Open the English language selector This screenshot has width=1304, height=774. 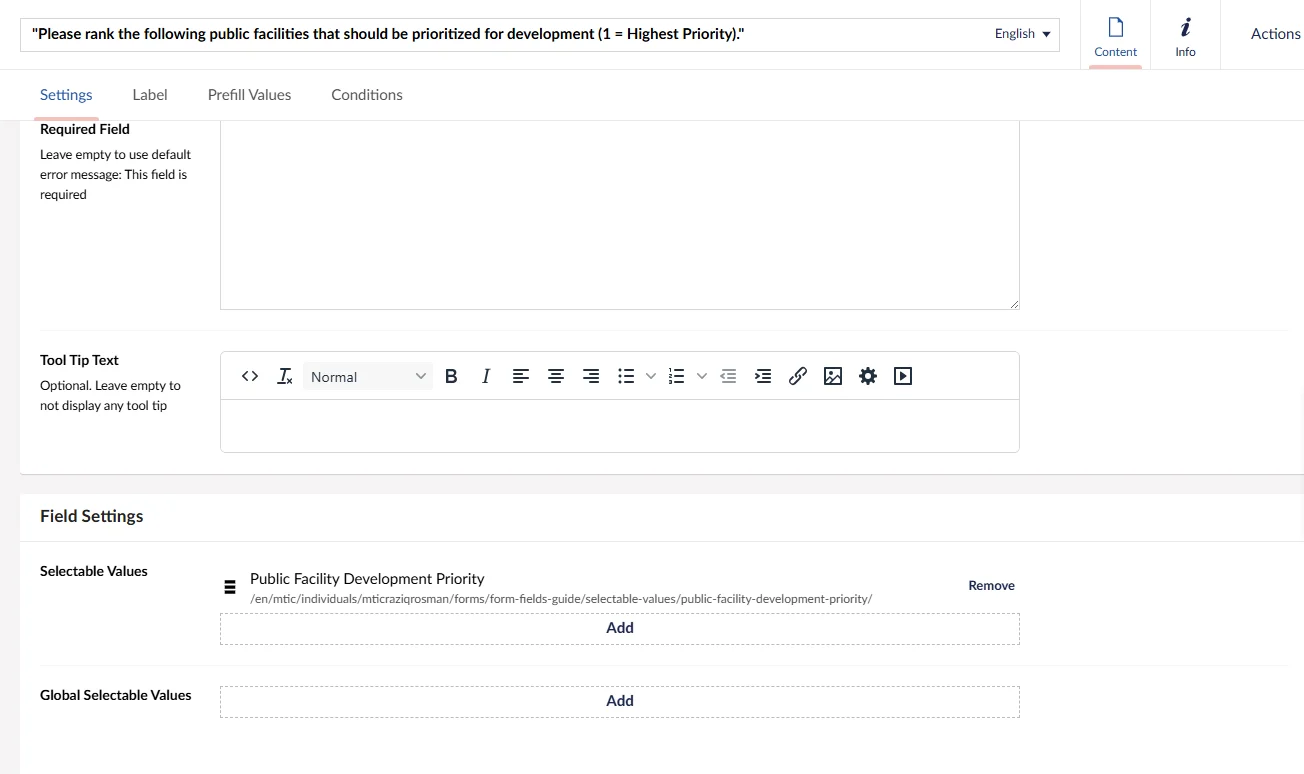(x=1022, y=34)
